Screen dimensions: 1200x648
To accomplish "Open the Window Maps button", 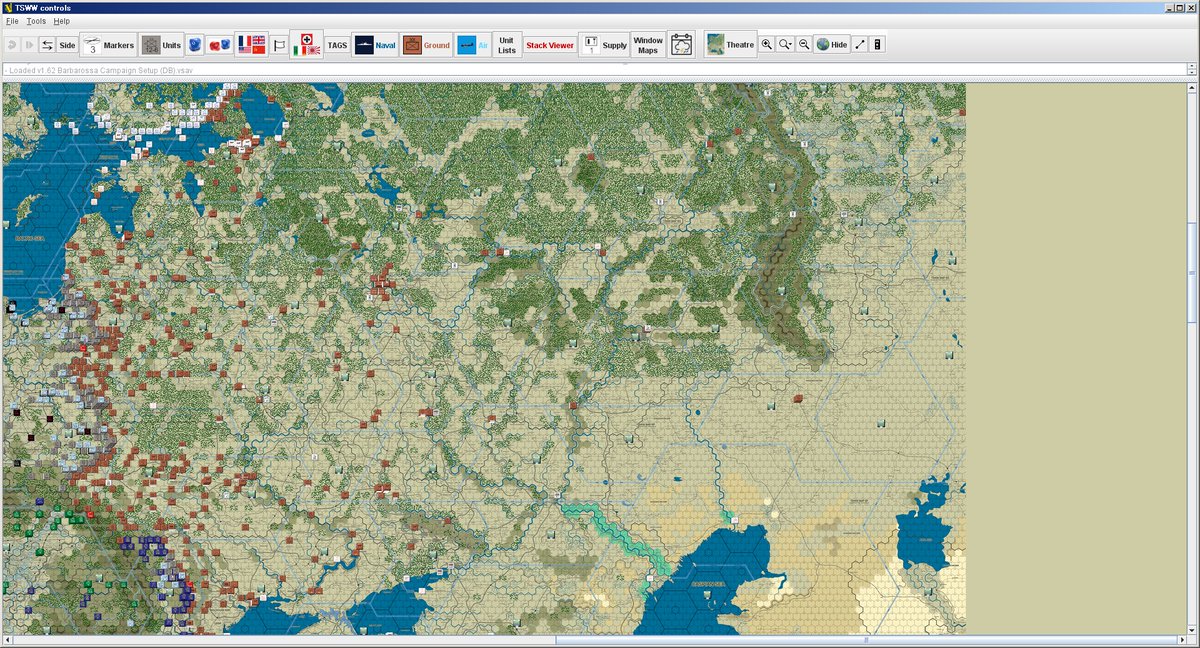I will [648, 45].
